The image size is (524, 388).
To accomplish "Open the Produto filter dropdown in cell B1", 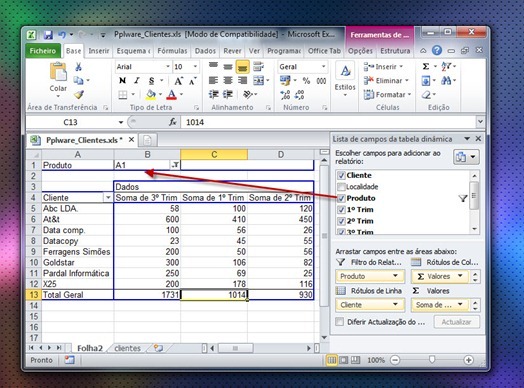I will (175, 165).
